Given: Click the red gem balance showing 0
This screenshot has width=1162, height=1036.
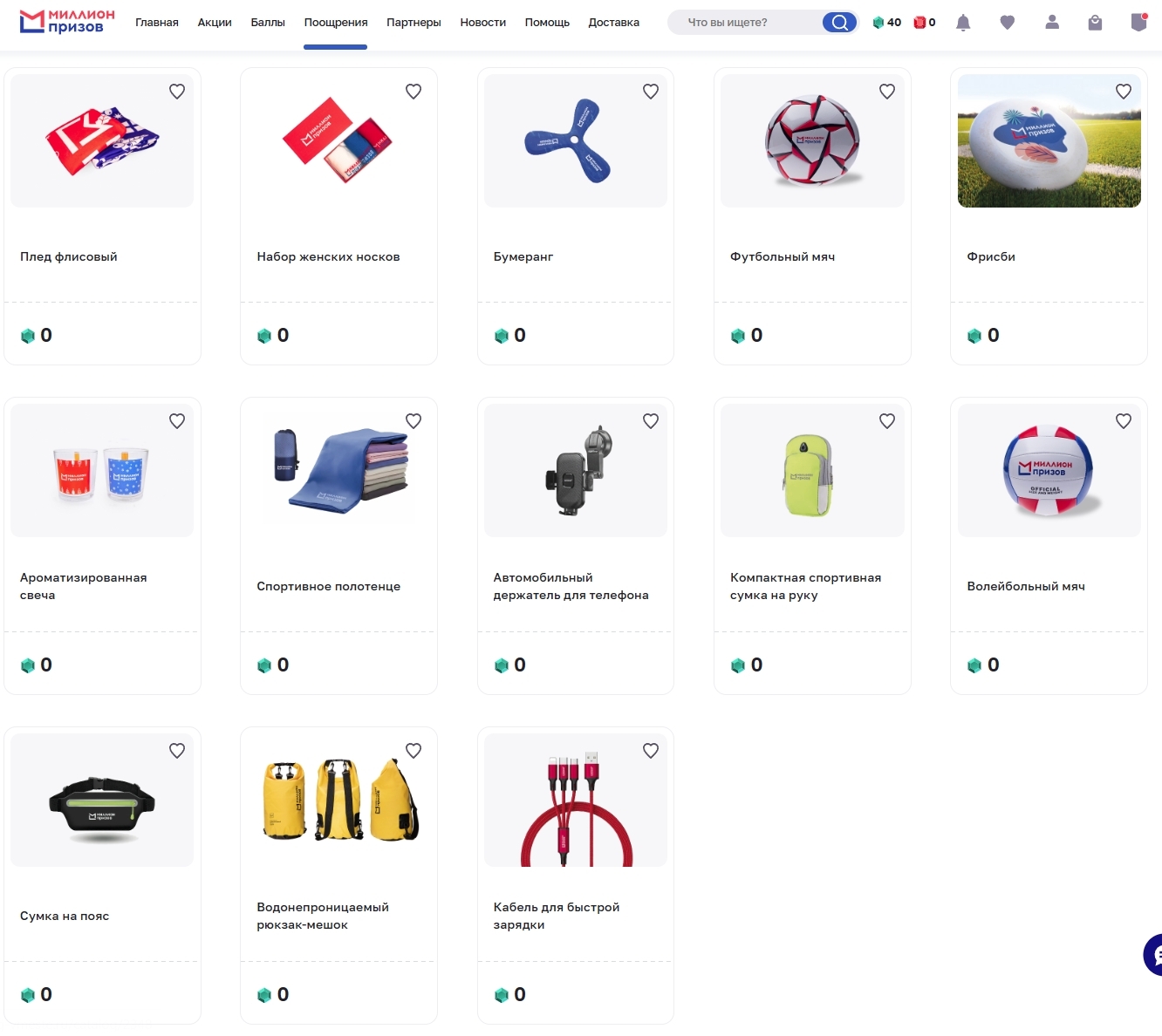Looking at the screenshot, I should [x=925, y=23].
